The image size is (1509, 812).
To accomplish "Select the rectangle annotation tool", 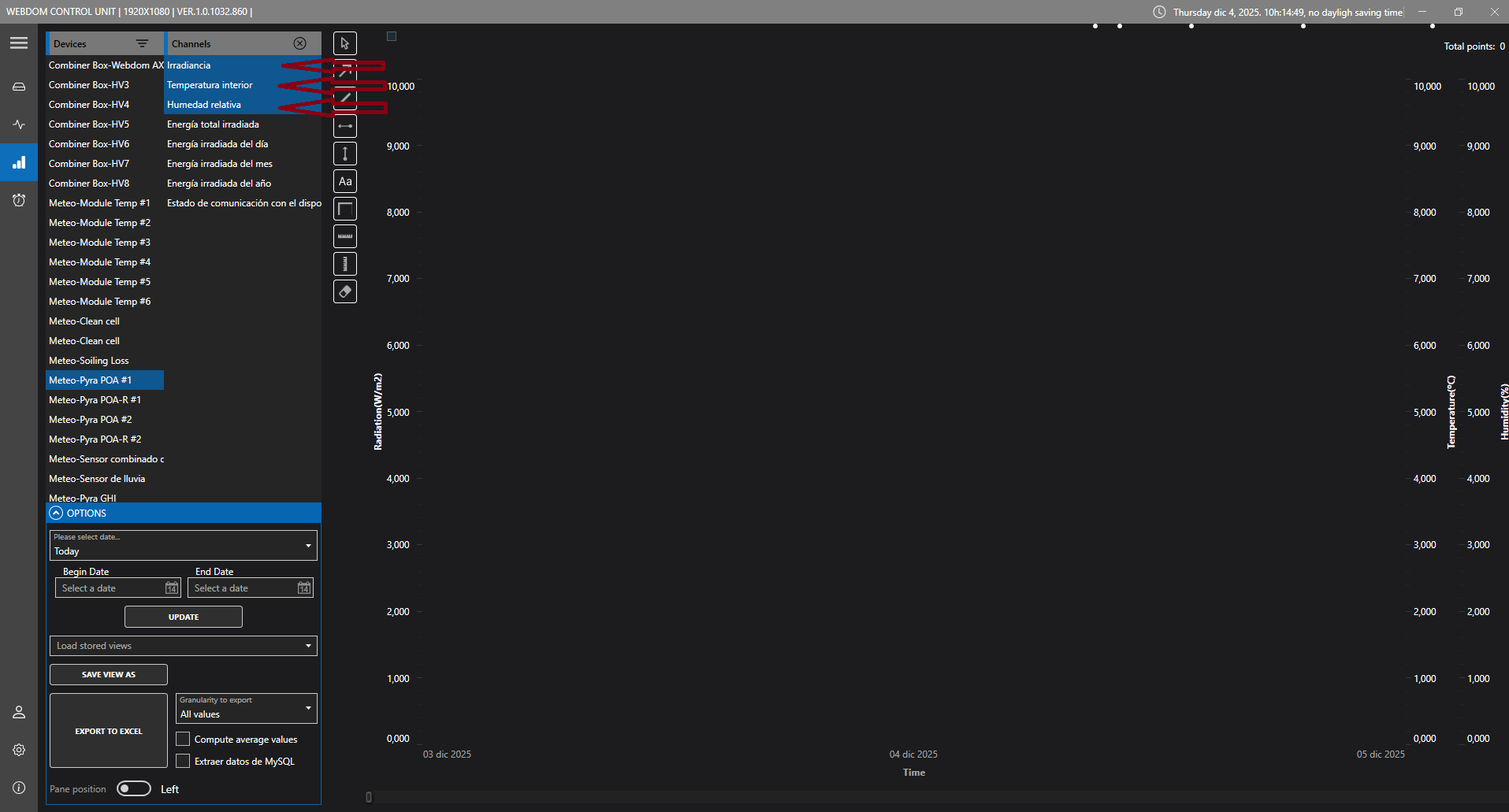I will coord(345,209).
